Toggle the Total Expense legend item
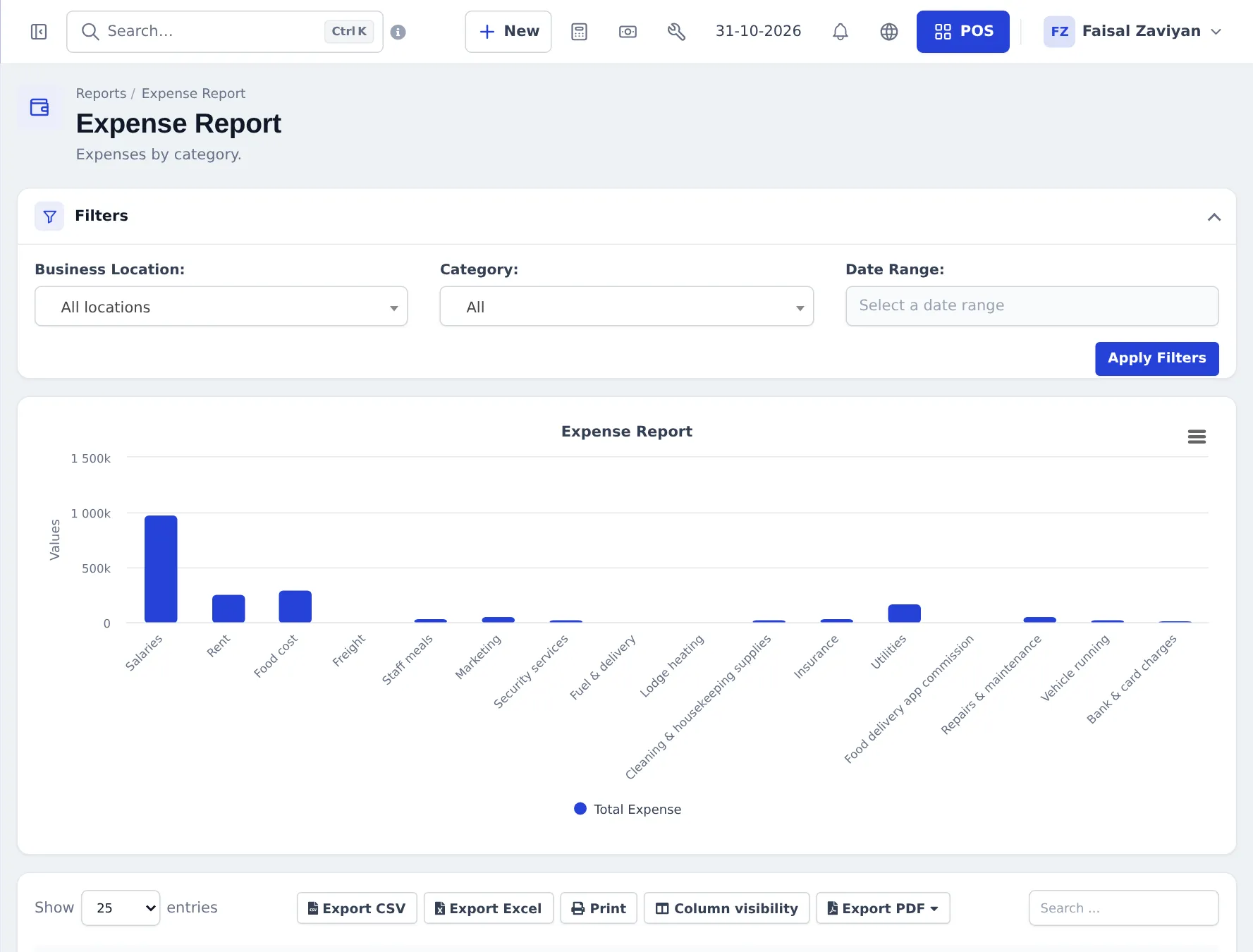This screenshot has height=952, width=1253. tap(628, 809)
